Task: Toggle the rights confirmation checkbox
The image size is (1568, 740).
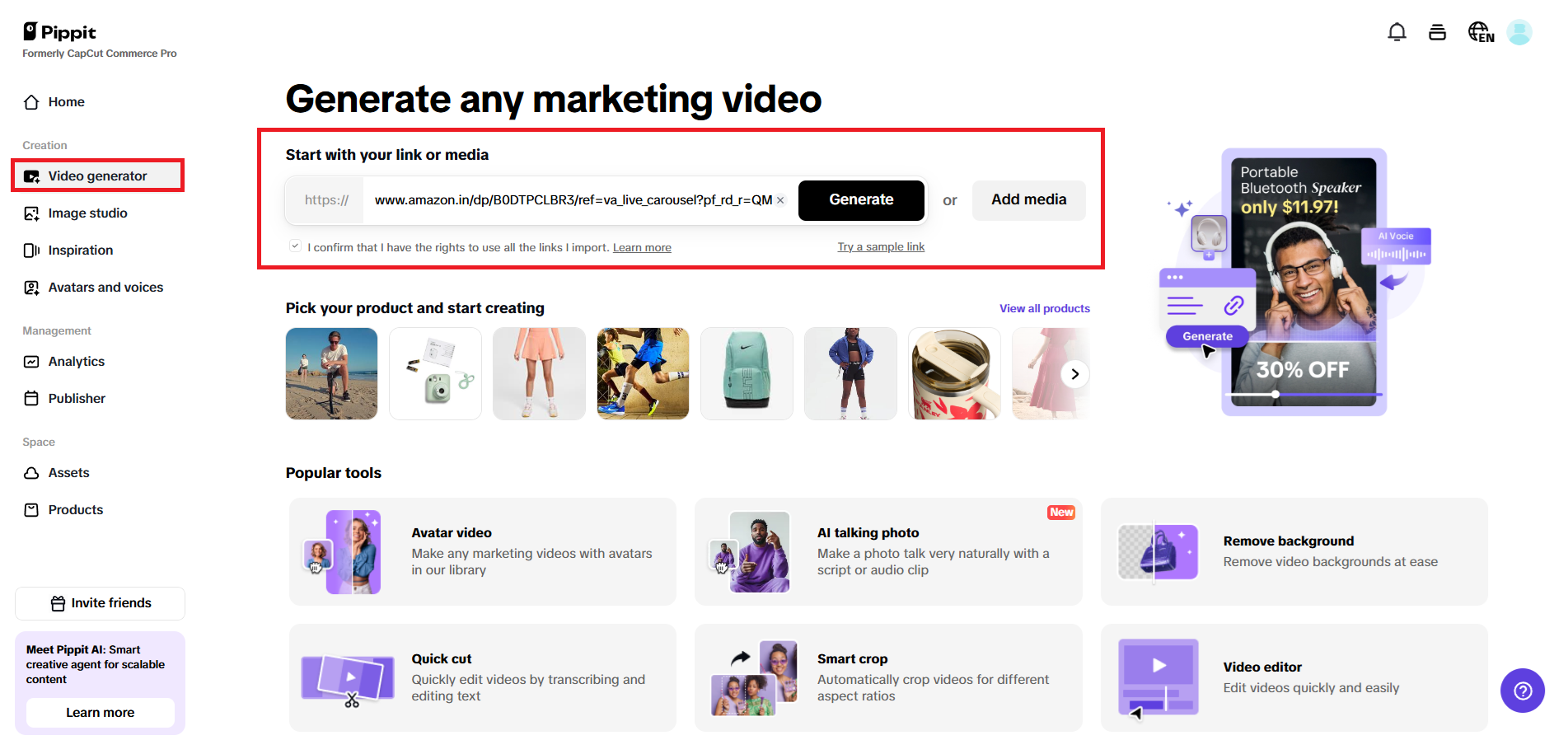Action: point(295,246)
